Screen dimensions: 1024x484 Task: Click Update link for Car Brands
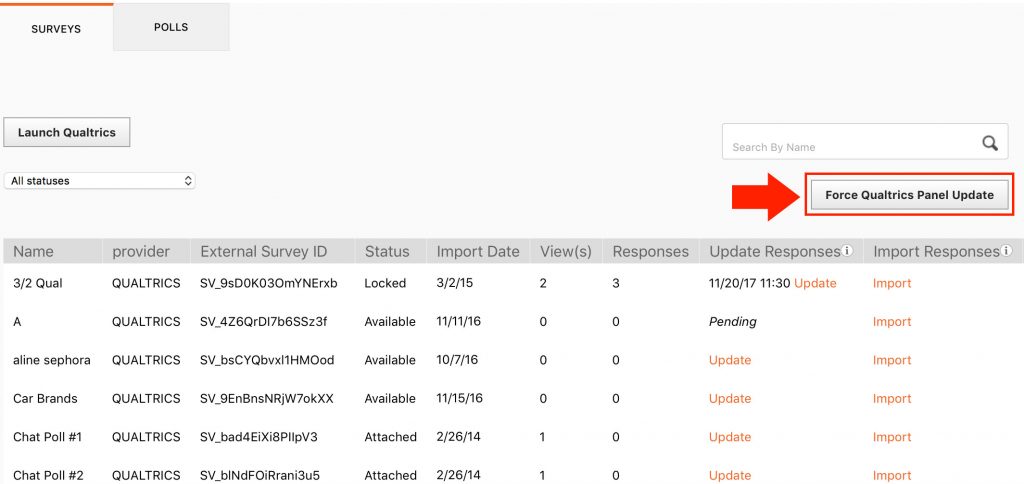730,398
